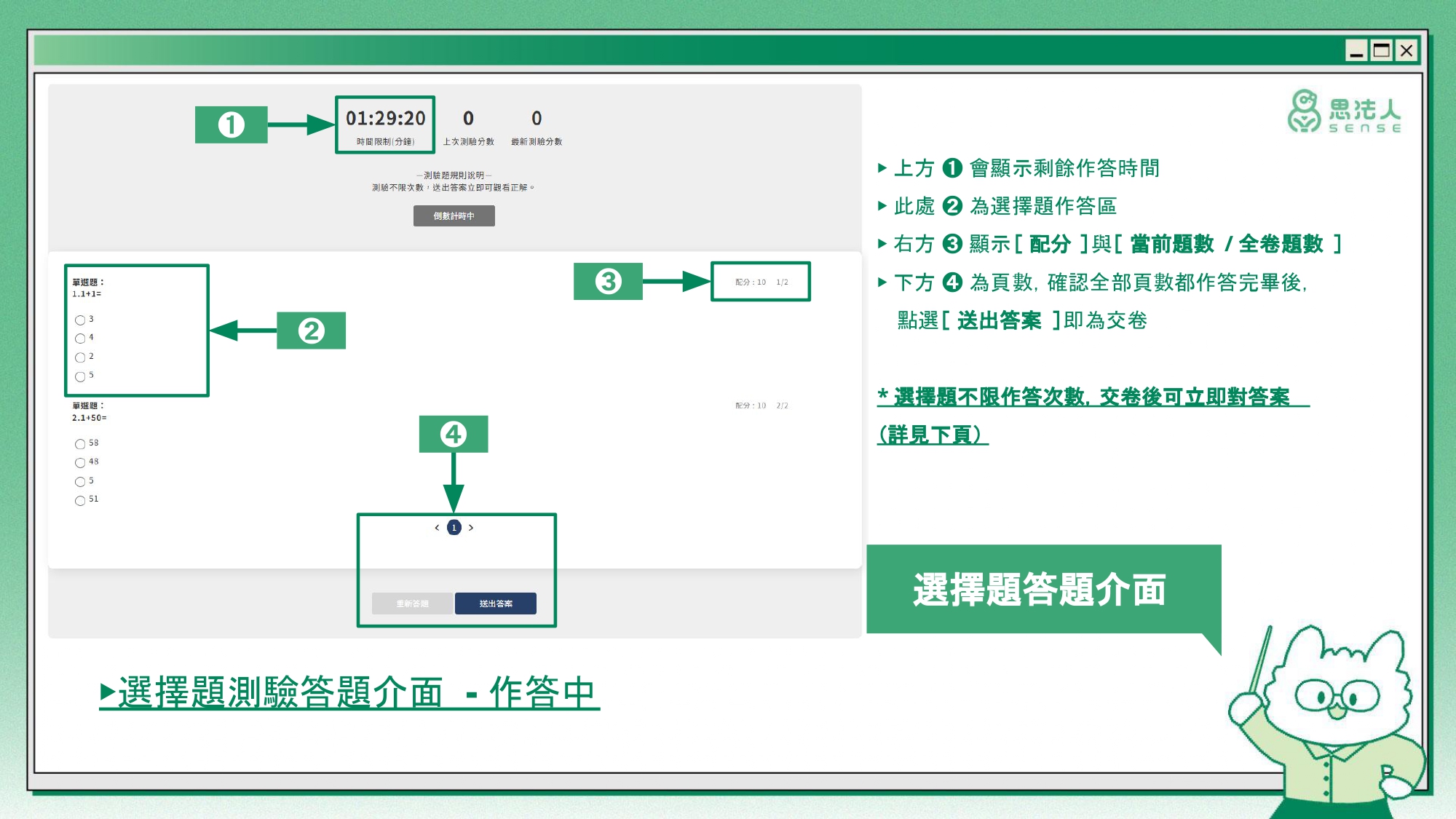Click the 送出答案 submit button

point(495,604)
